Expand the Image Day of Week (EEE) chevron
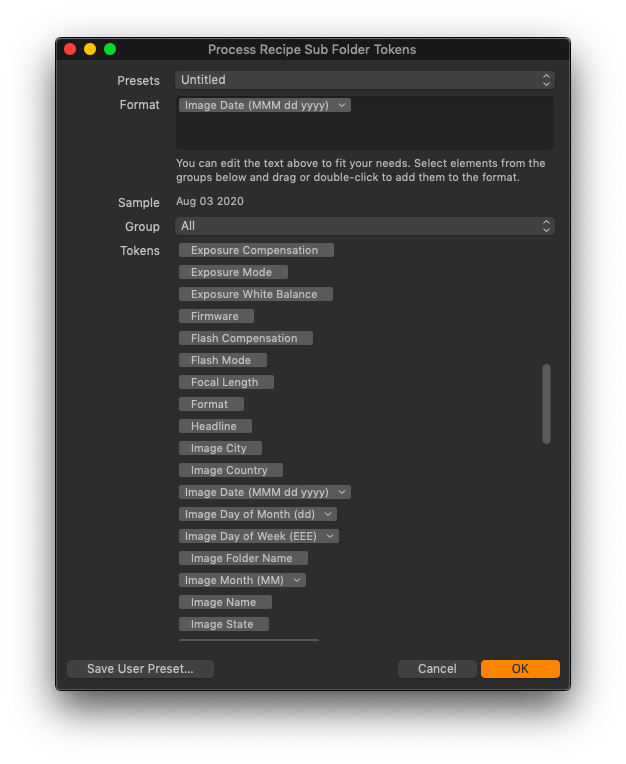Viewport: 626px width, 764px height. point(330,536)
